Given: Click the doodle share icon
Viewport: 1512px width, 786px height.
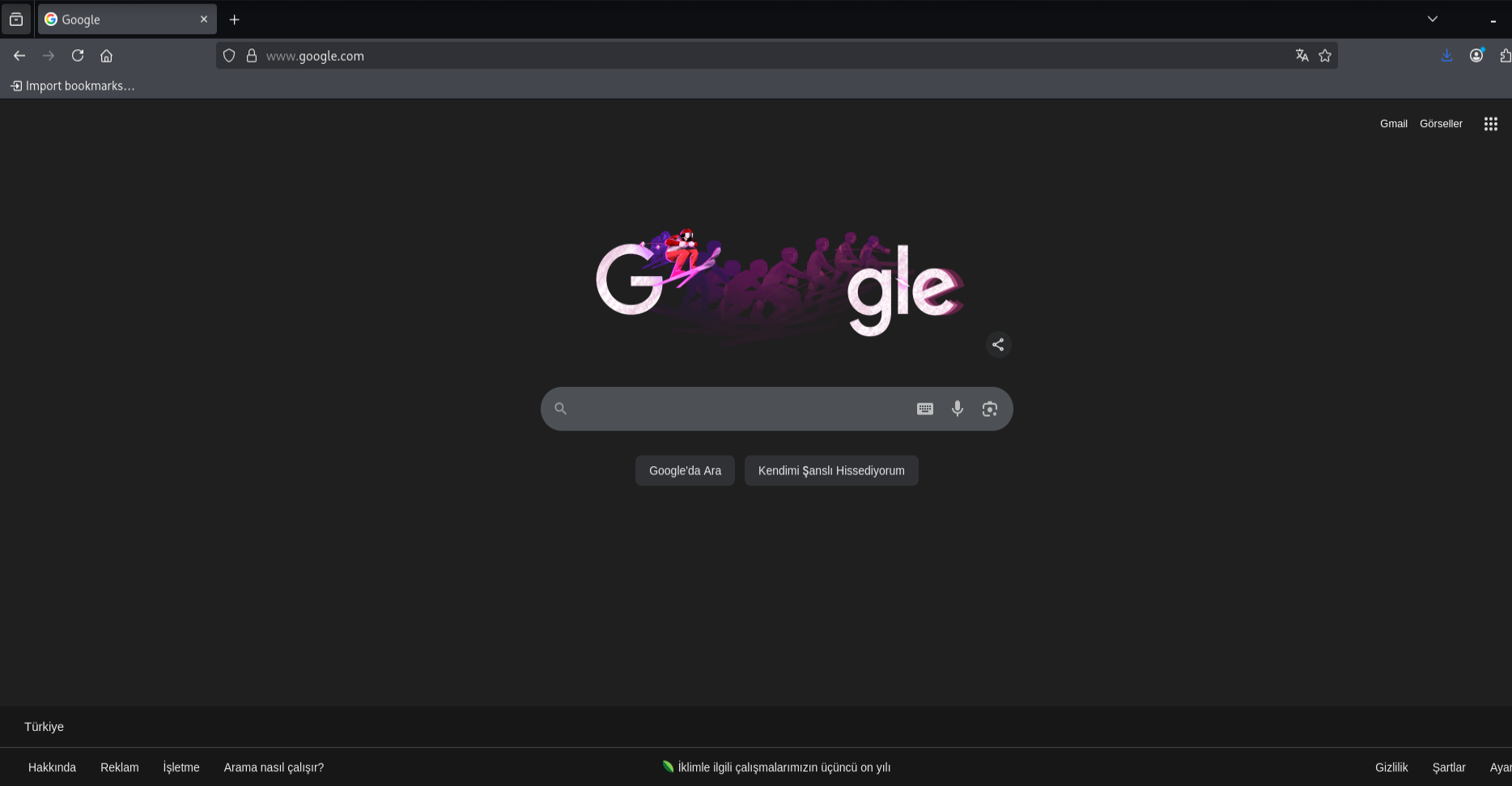Looking at the screenshot, I should (998, 345).
